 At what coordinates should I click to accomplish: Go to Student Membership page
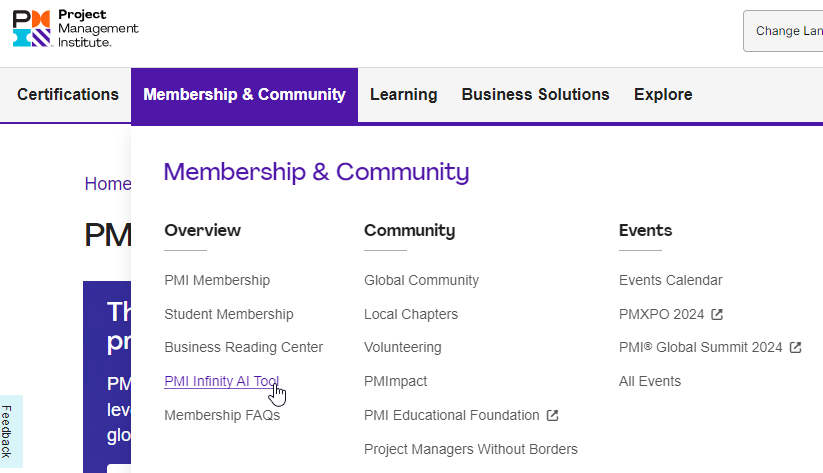point(229,314)
